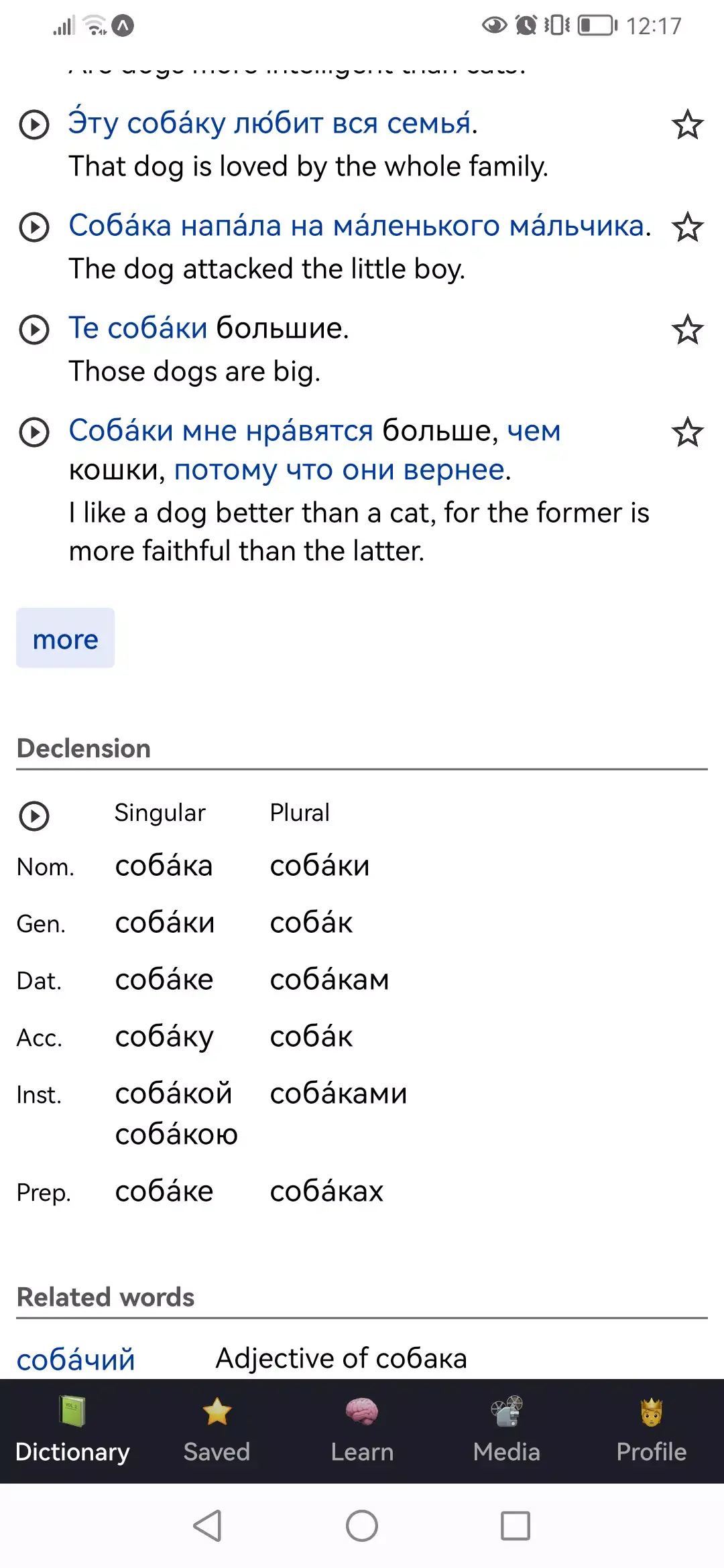The width and height of the screenshot is (724, 1568).
Task: Tap the battery indicator in the status bar
Action: coord(596,27)
